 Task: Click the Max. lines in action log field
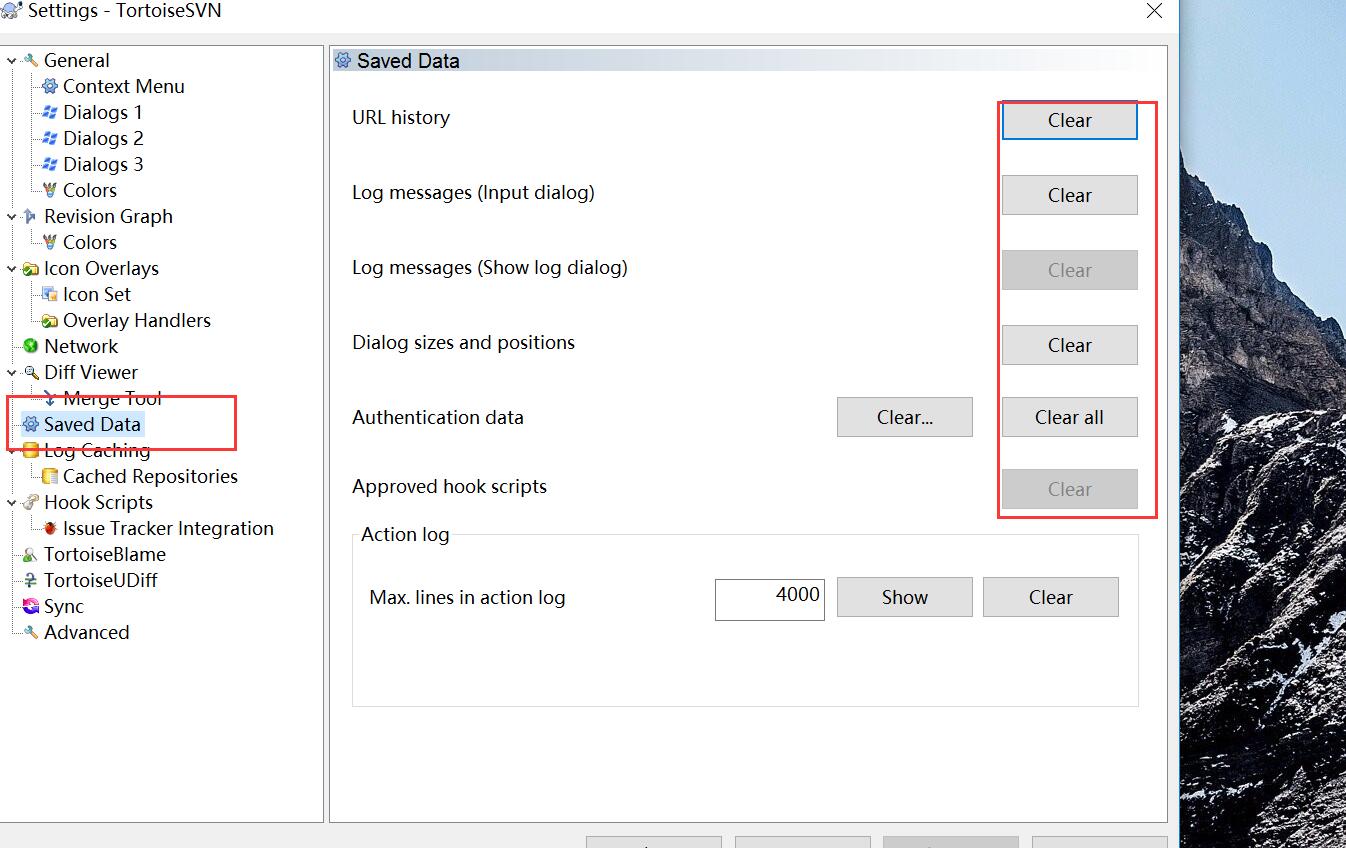click(x=770, y=599)
